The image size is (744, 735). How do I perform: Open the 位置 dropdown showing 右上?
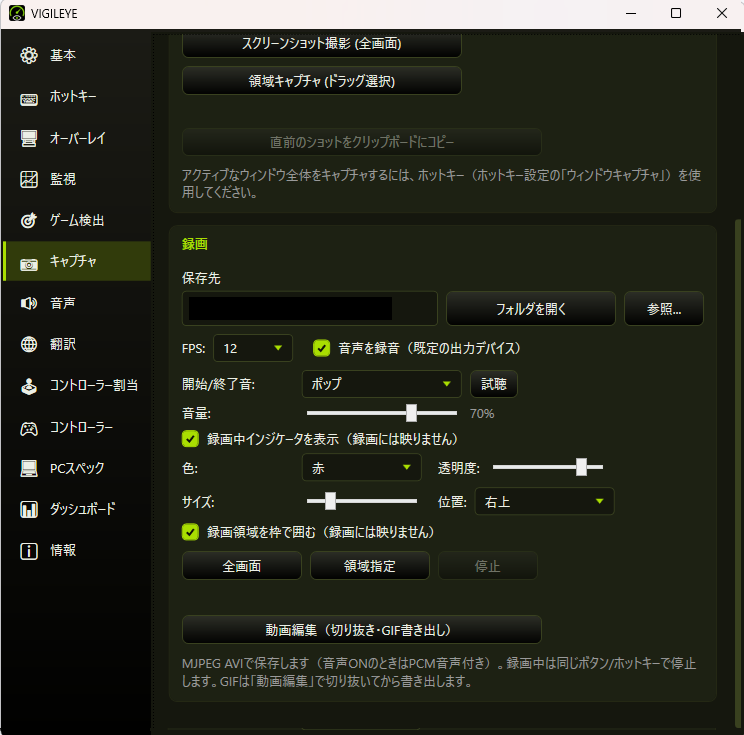(544, 502)
